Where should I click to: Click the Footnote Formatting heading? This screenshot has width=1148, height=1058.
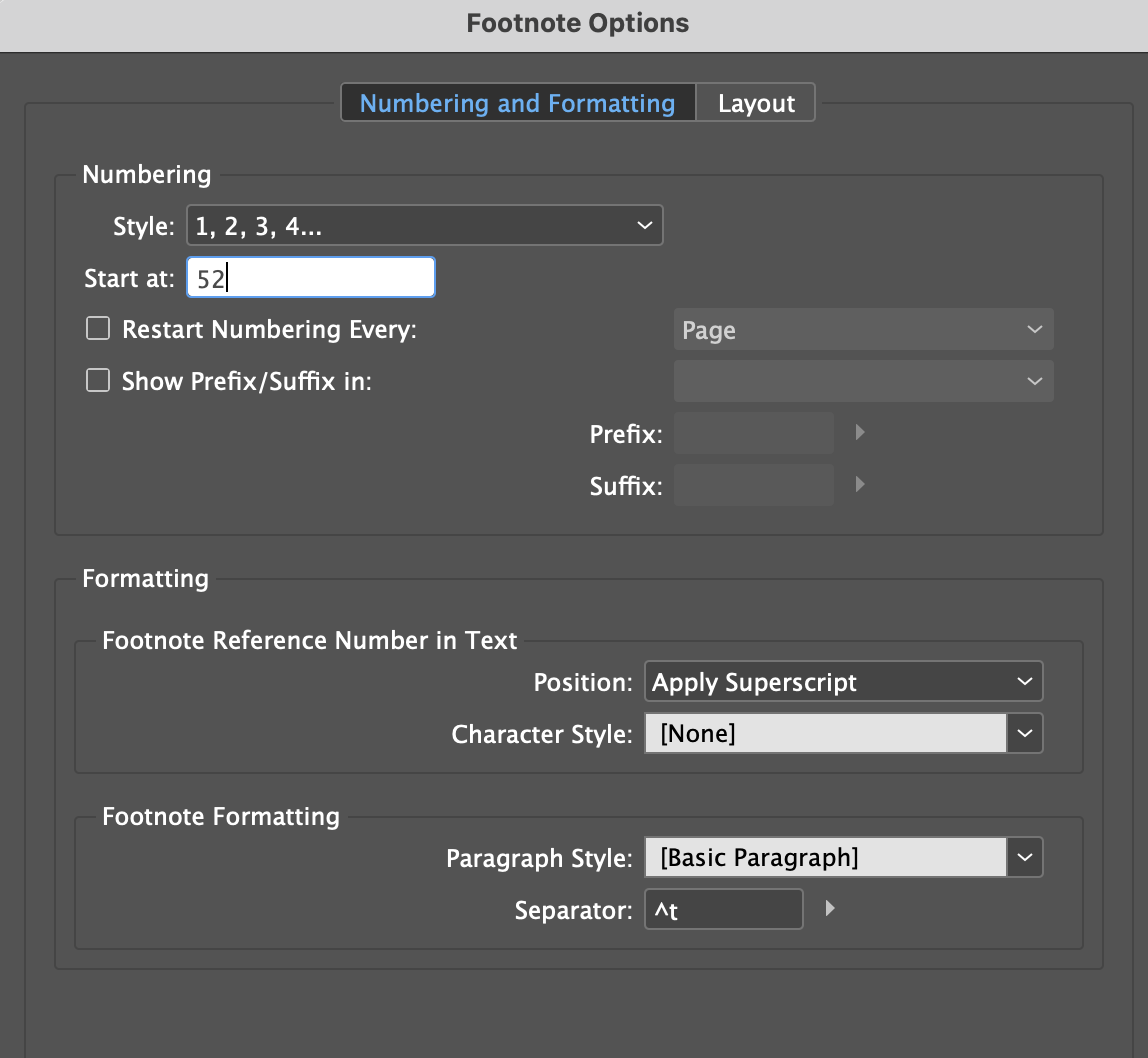tap(221, 816)
